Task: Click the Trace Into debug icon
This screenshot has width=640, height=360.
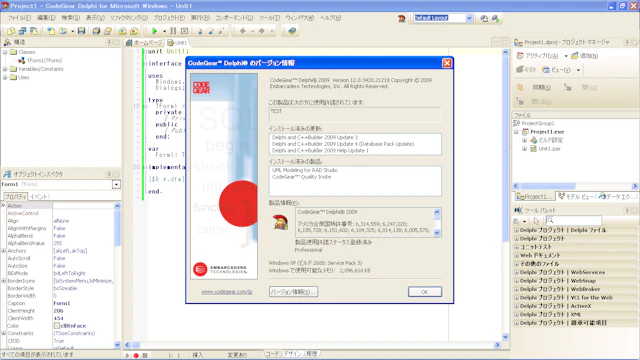Action: coord(200,31)
